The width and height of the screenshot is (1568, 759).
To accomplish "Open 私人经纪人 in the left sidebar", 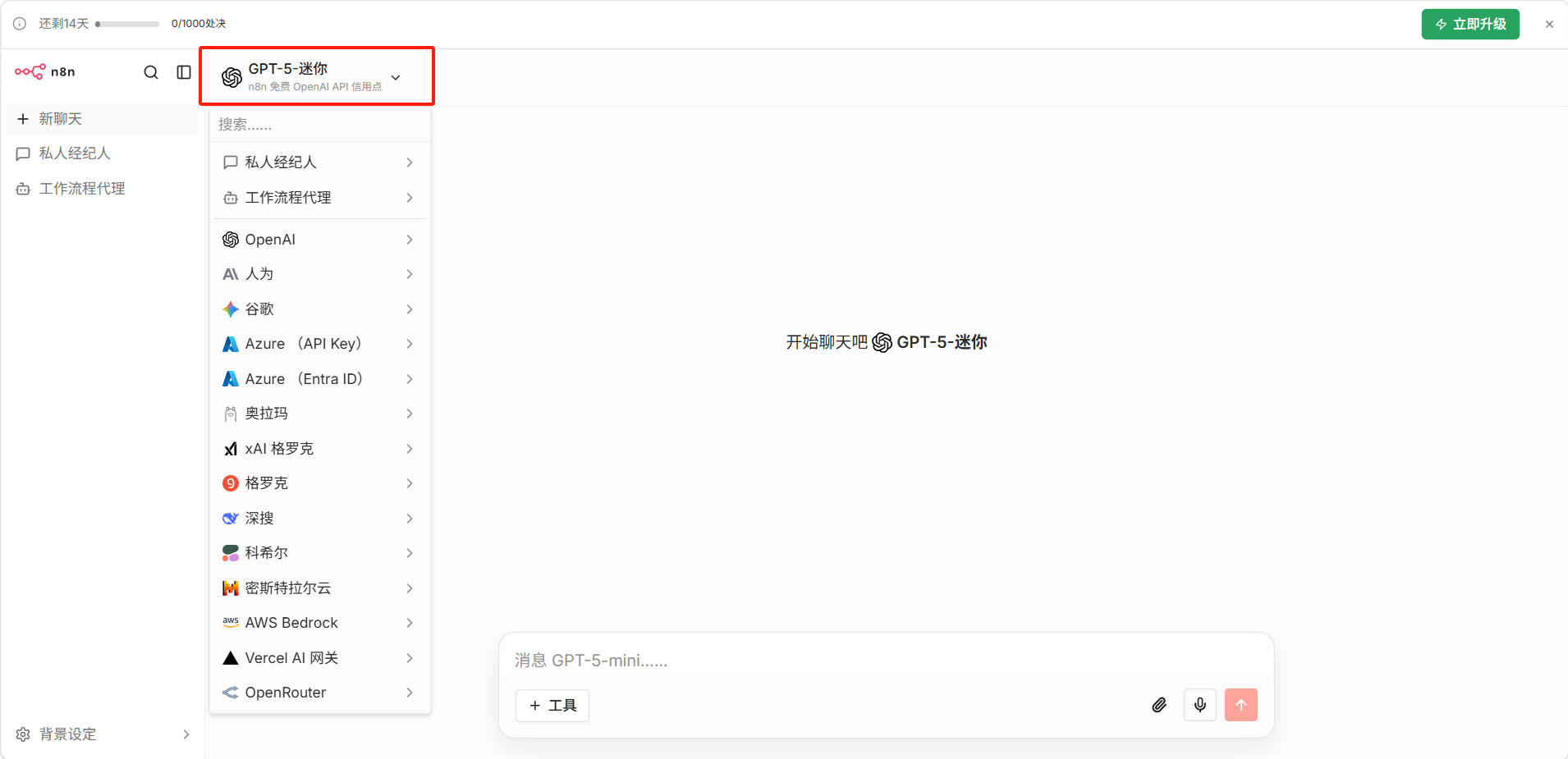I will pyautogui.click(x=103, y=153).
